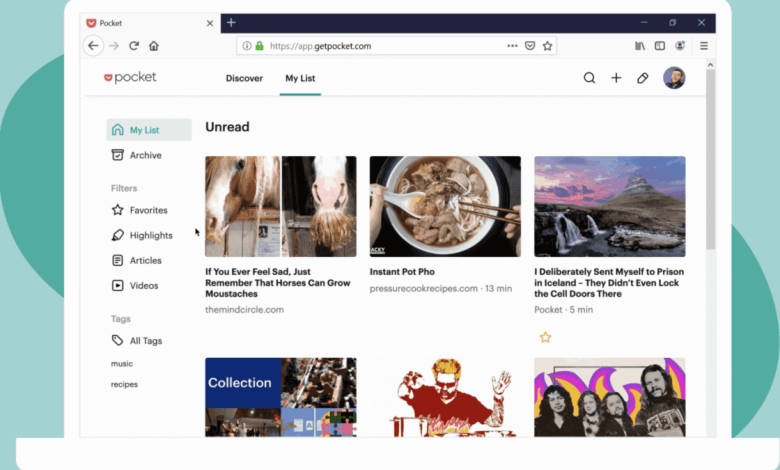Open a new tab with plus button
The height and width of the screenshot is (470, 780).
point(231,23)
